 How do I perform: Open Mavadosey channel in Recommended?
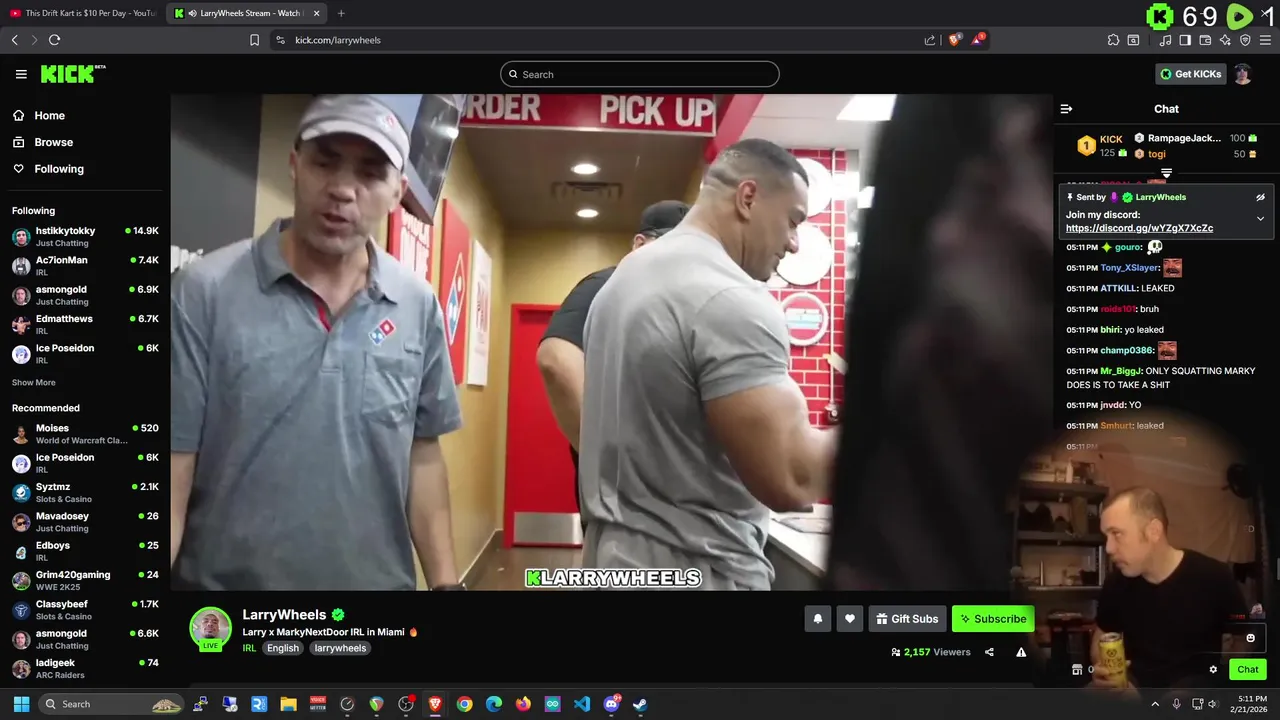click(x=85, y=521)
